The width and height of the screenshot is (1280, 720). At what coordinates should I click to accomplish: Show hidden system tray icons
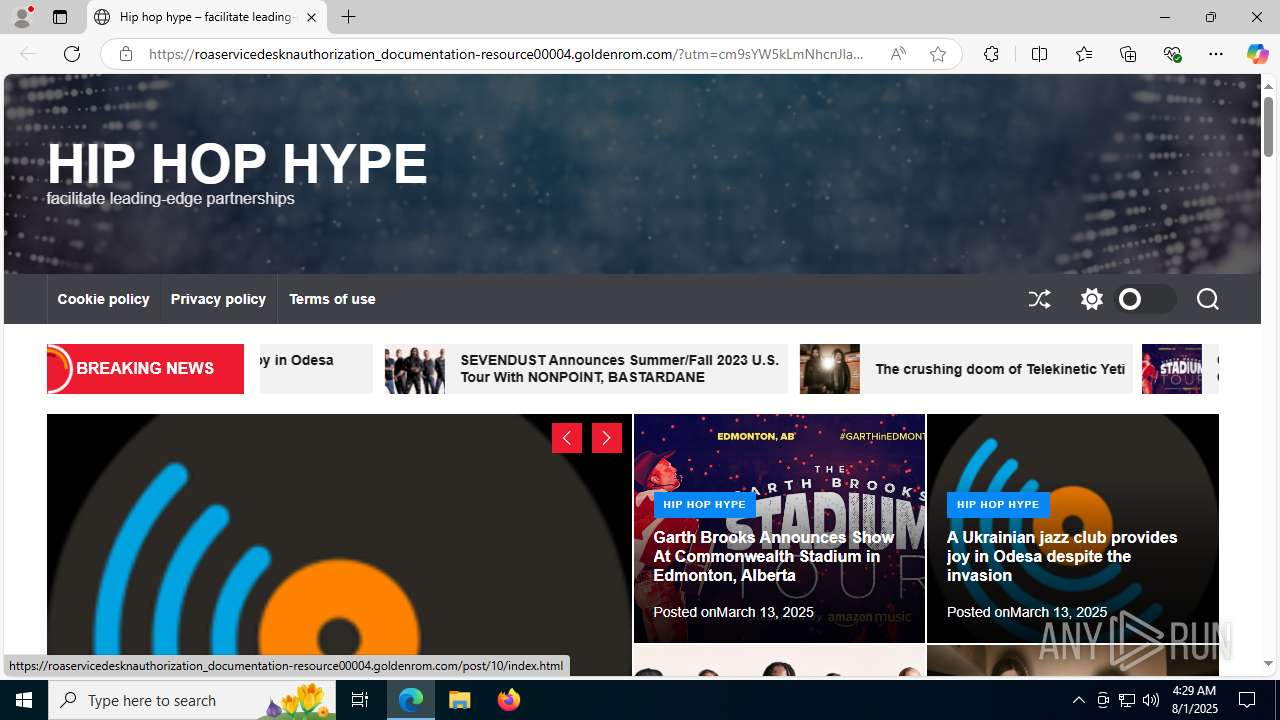click(1078, 700)
